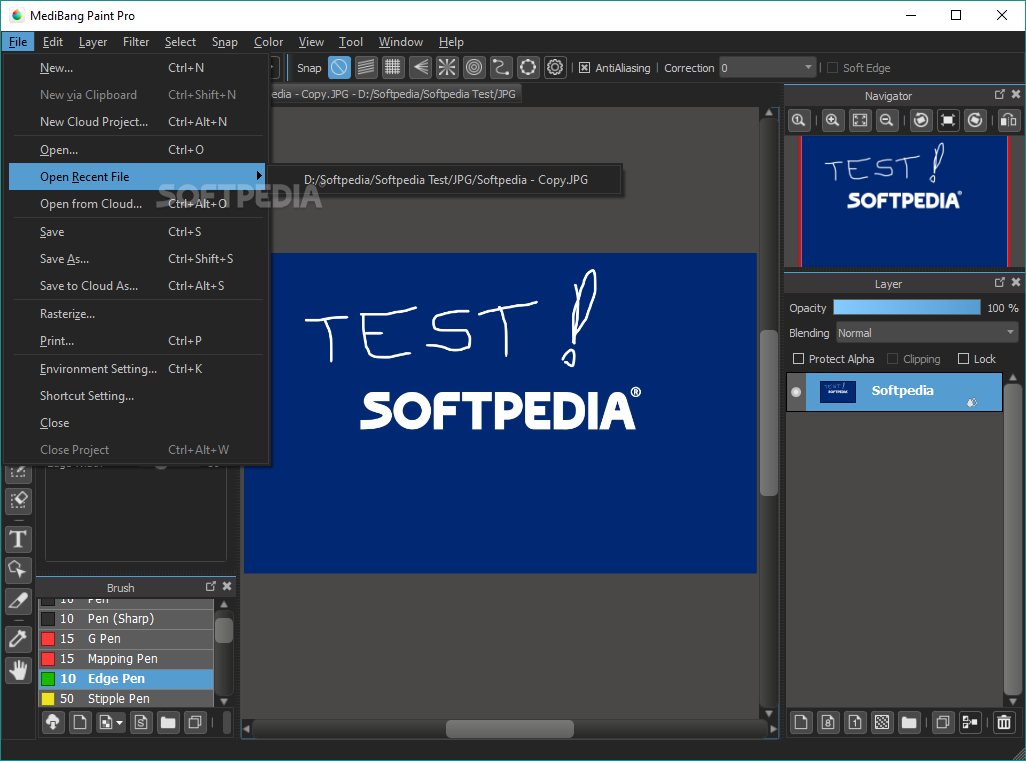Merge layer down icon in Layer panel
Image resolution: width=1026 pixels, height=761 pixels.
tap(970, 722)
